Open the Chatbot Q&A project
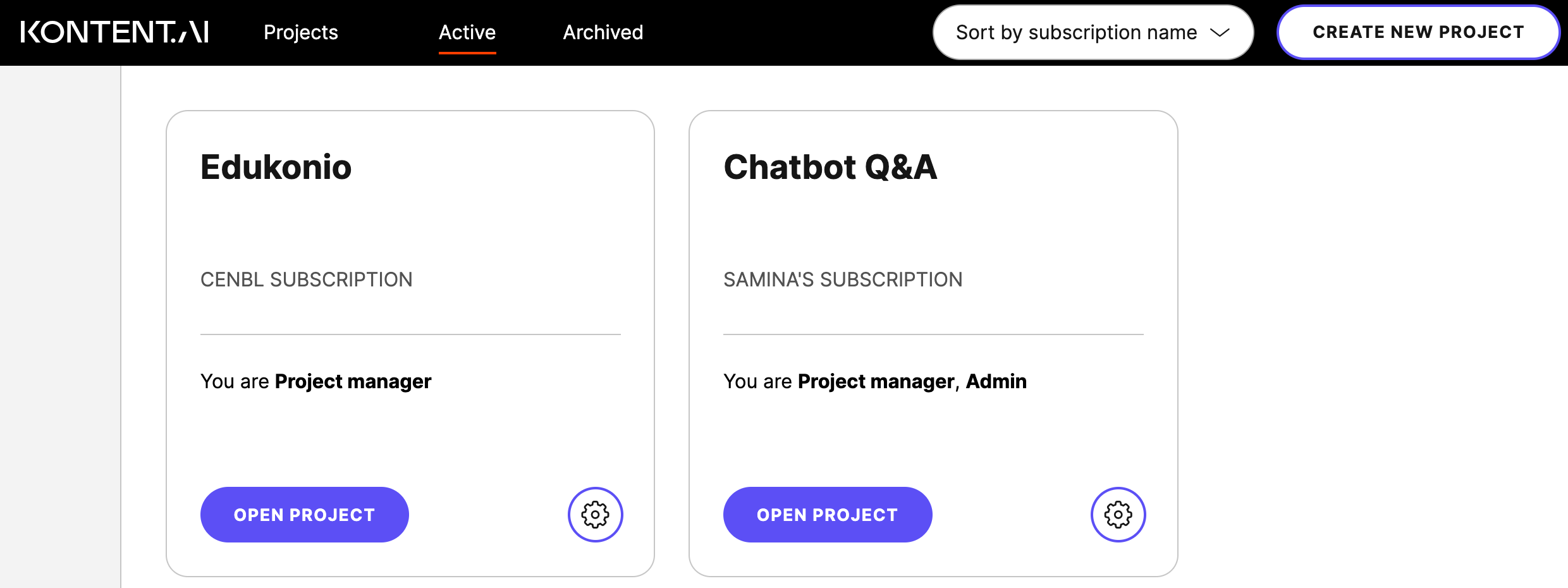 tap(827, 514)
